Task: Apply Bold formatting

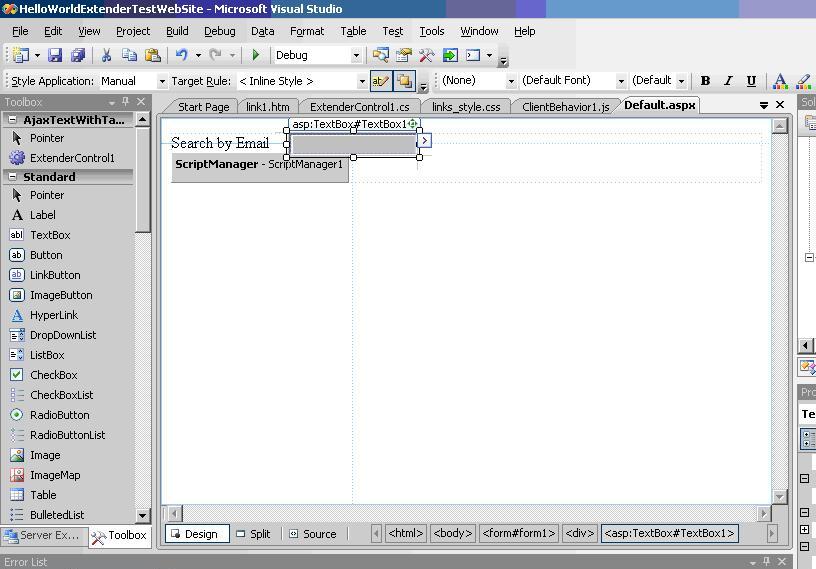Action: pos(706,81)
